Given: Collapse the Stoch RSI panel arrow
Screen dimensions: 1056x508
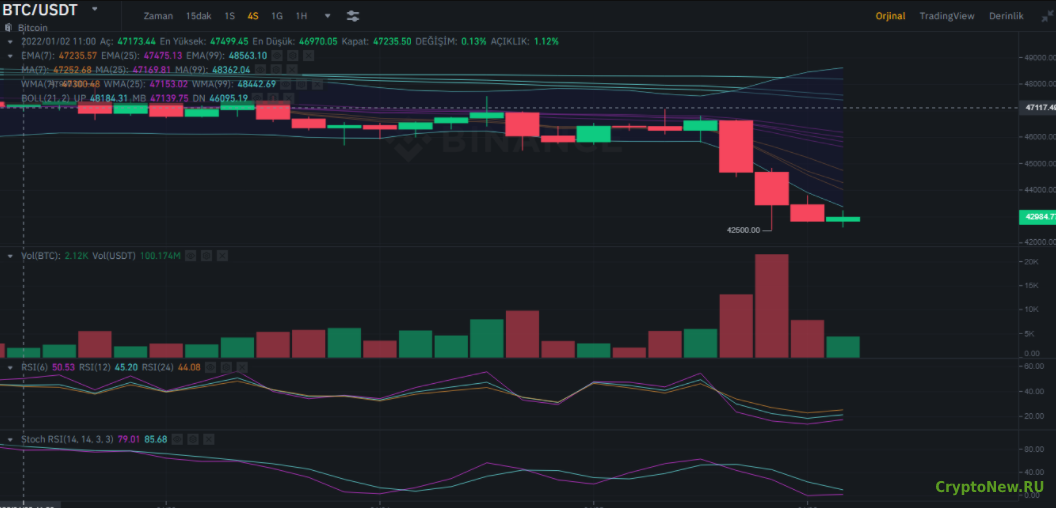Looking at the screenshot, I should (x=10, y=439).
